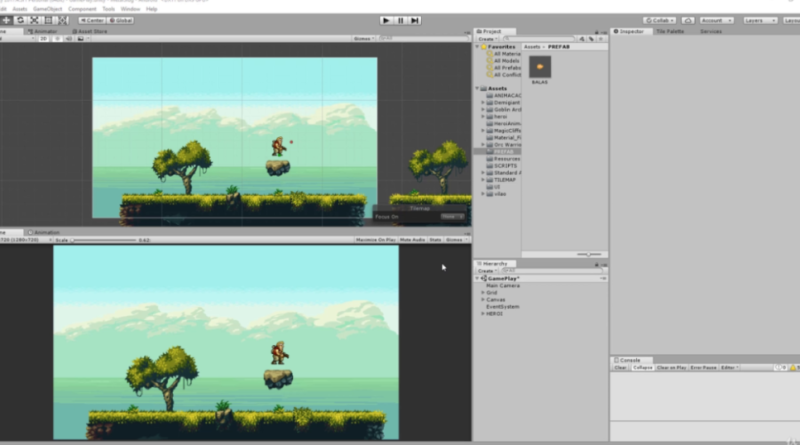Open the Component menu
Viewport: 800px width, 445px height.
pyautogui.click(x=82, y=9)
